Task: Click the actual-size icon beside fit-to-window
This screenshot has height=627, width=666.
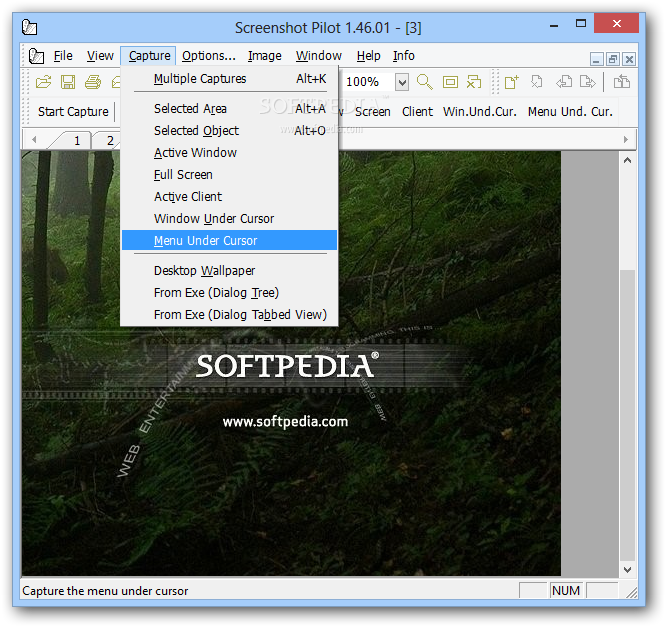Action: coord(474,82)
